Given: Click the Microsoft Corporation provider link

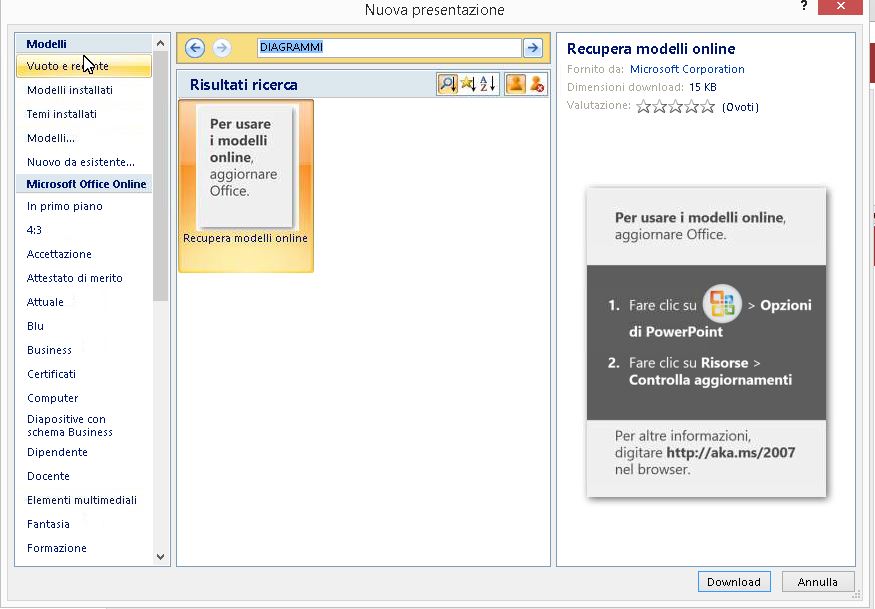Looking at the screenshot, I should click(687, 69).
